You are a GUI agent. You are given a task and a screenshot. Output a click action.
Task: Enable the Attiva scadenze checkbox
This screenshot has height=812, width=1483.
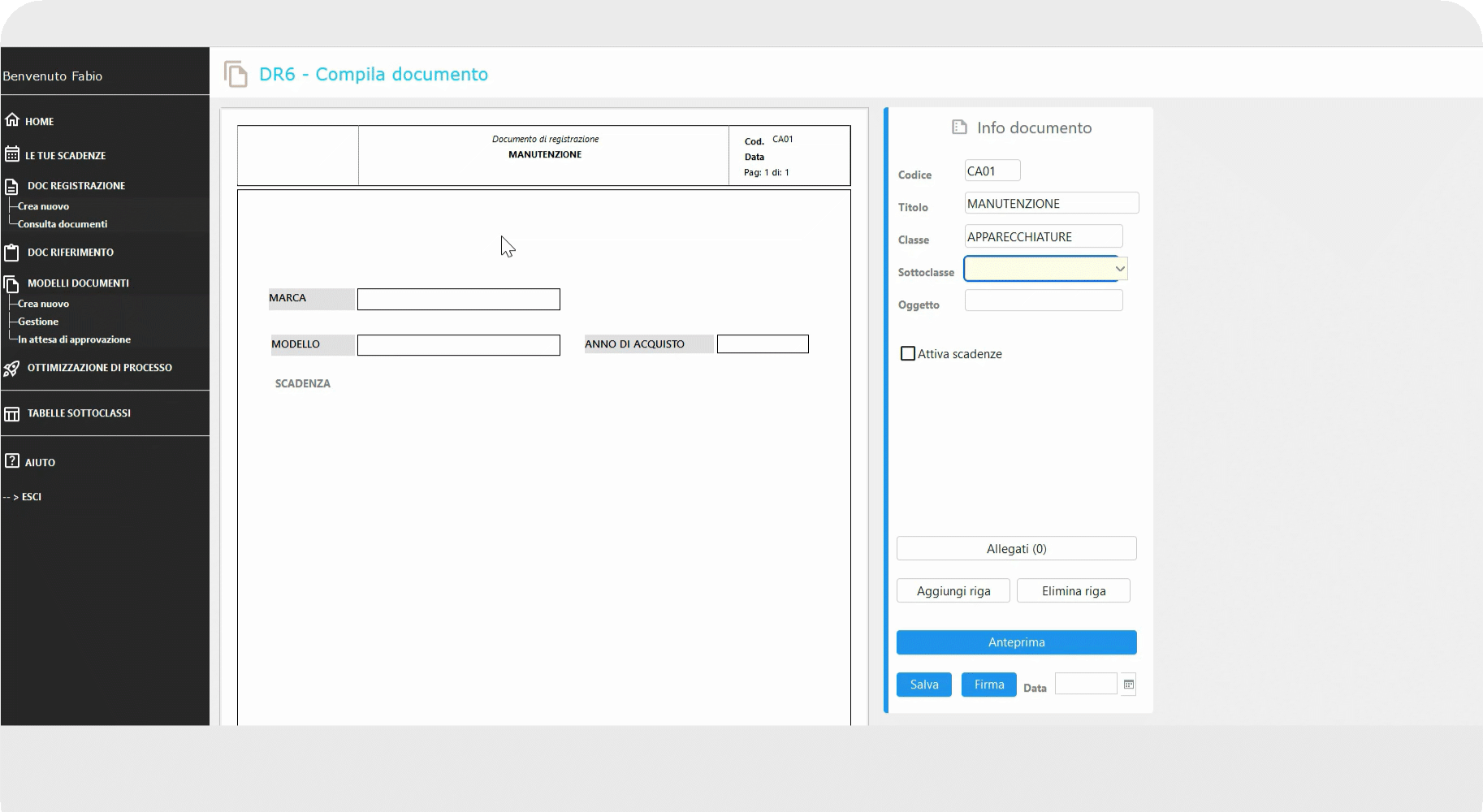pos(908,354)
